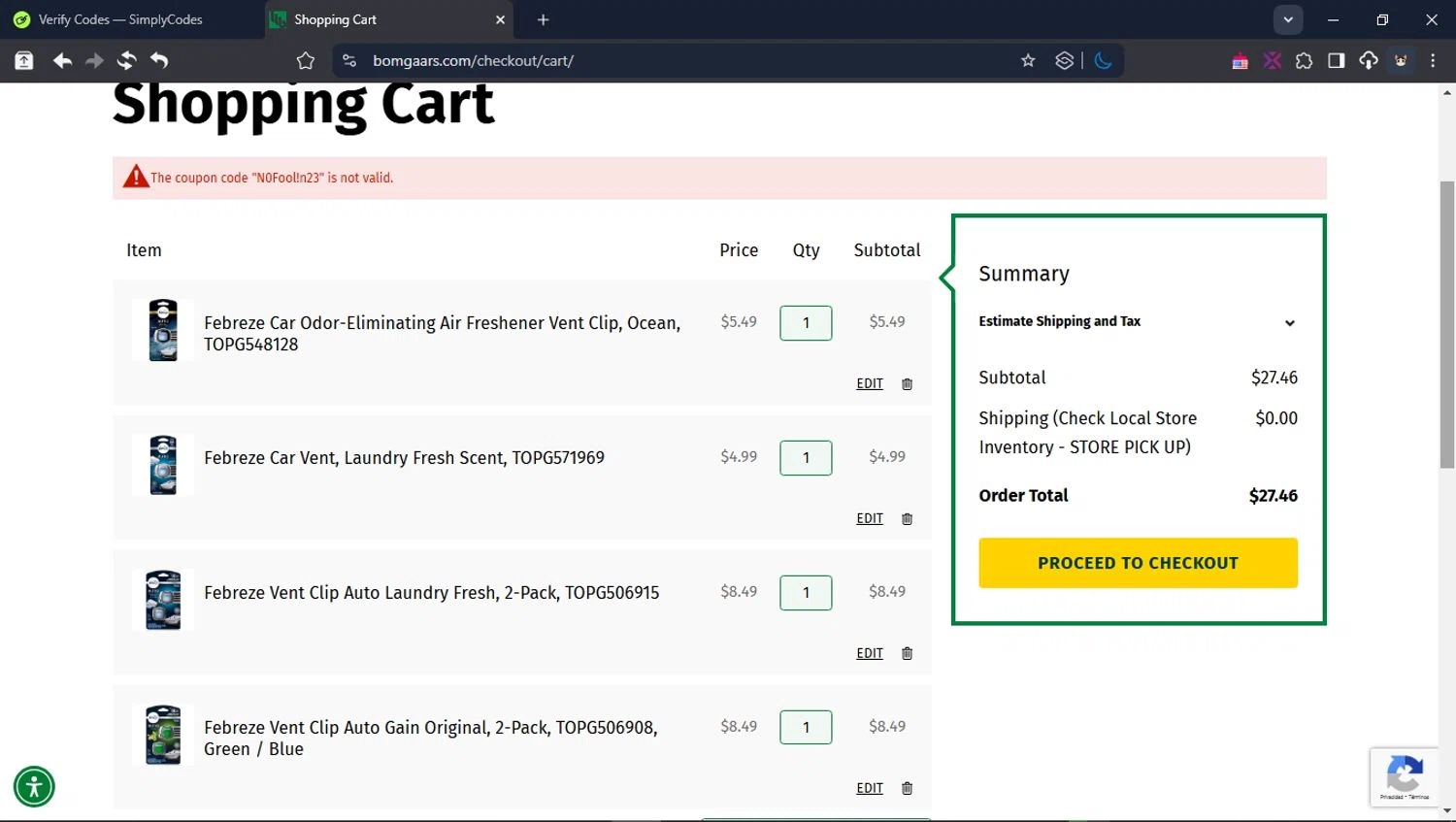Bookmark page with address bar star
Viewport: 1456px width, 822px height.
point(1028,60)
